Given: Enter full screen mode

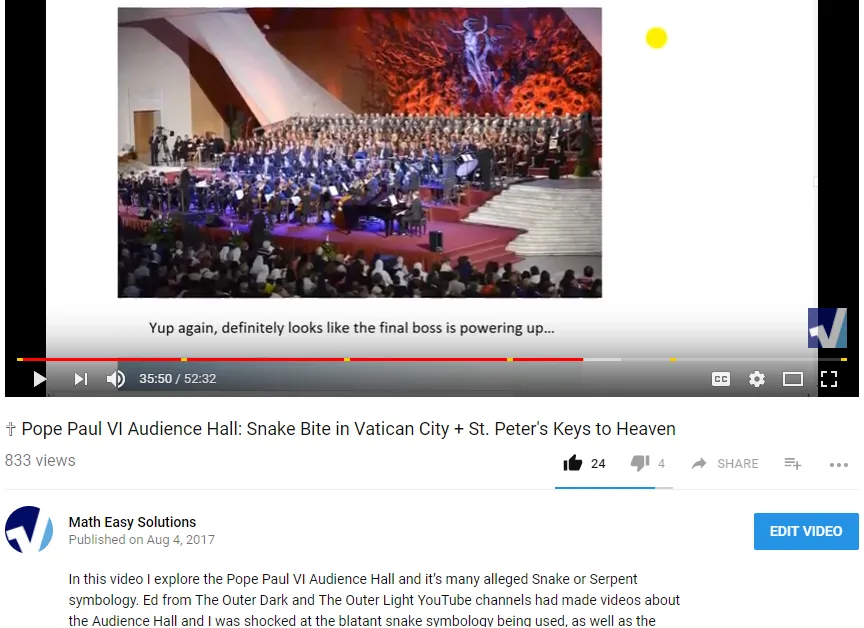Looking at the screenshot, I should point(829,379).
